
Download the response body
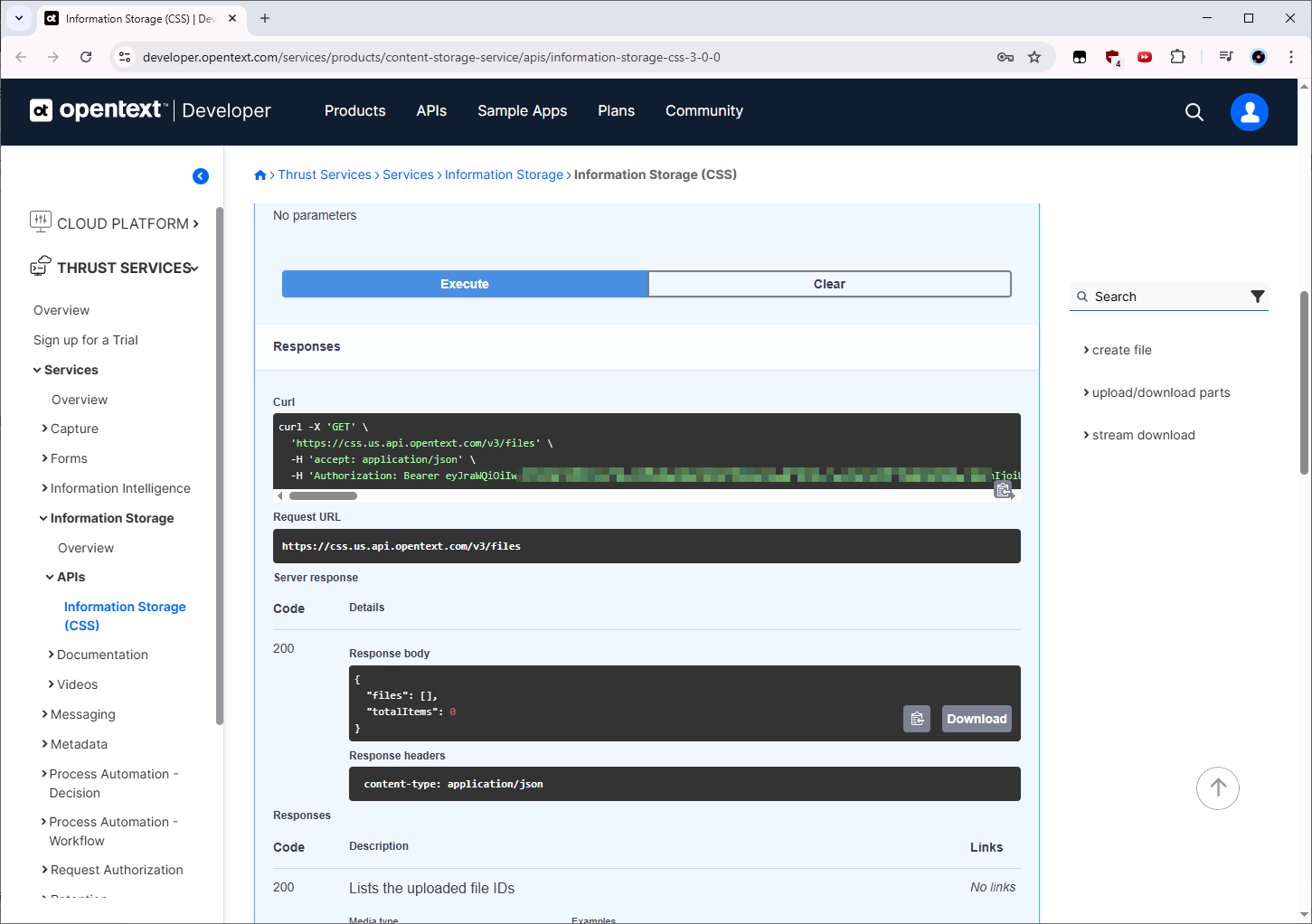[x=977, y=719]
